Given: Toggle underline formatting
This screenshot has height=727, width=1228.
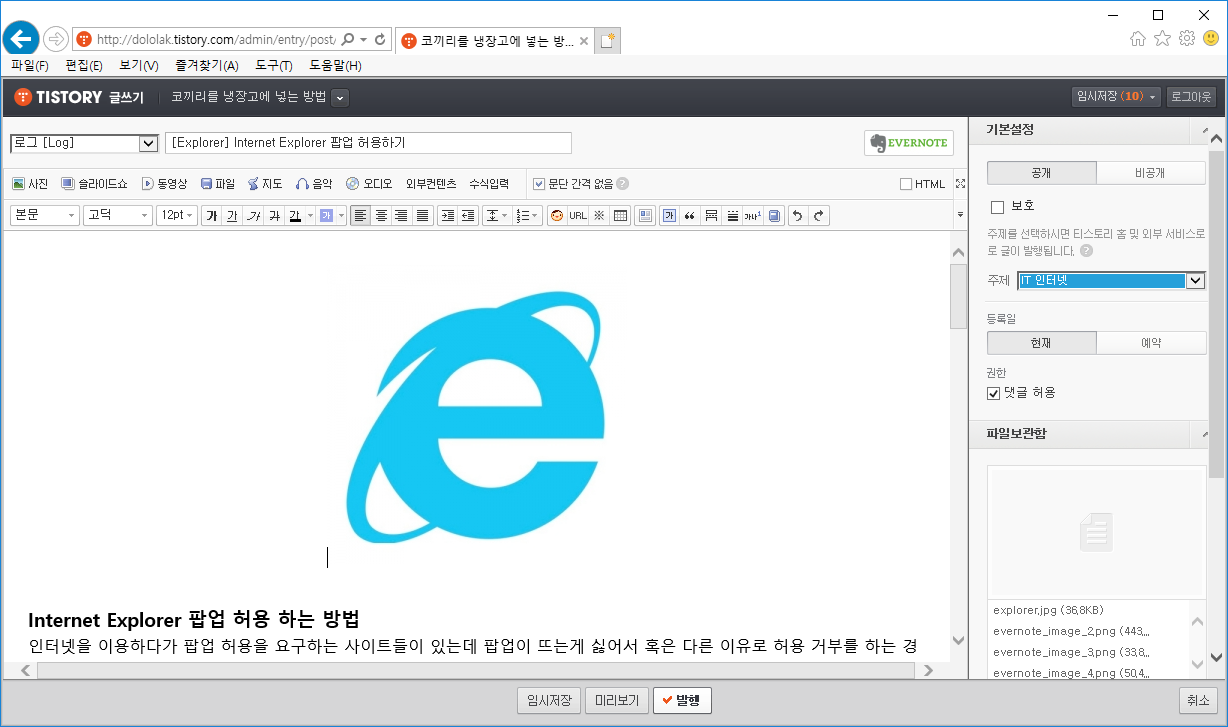Looking at the screenshot, I should coord(232,215).
